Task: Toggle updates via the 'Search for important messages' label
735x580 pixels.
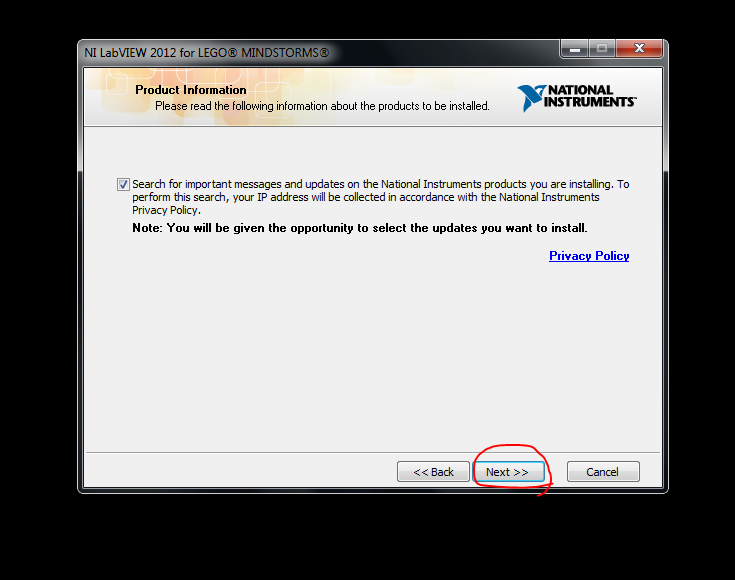Action: point(381,197)
